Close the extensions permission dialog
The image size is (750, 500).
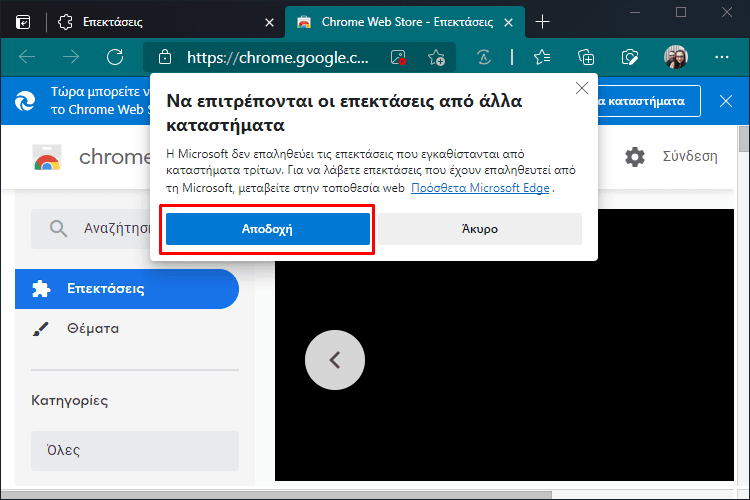[x=582, y=88]
